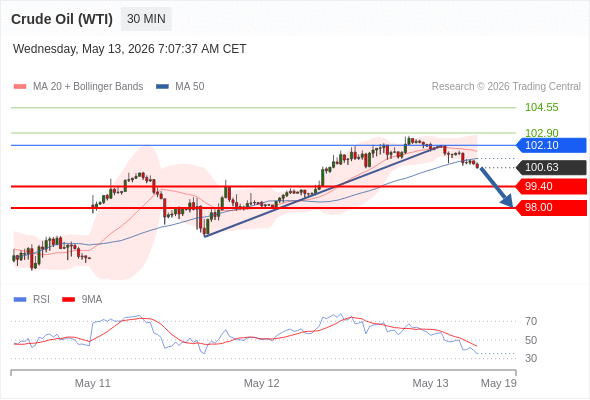590x400 pixels.
Task: Click the RSI 70 level axis label
Action: tap(531, 321)
